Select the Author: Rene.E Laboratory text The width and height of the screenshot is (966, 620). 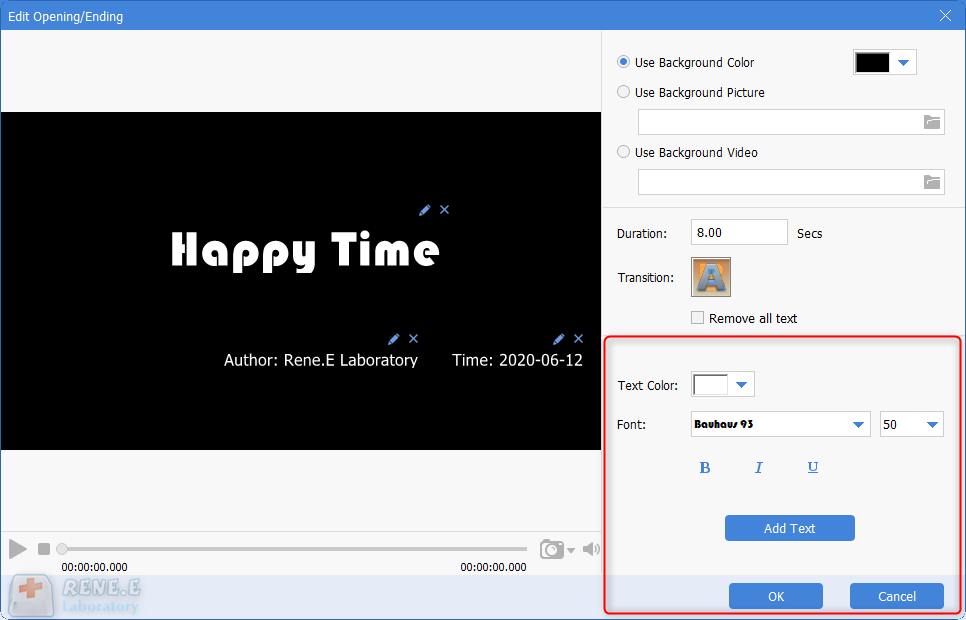pos(321,360)
